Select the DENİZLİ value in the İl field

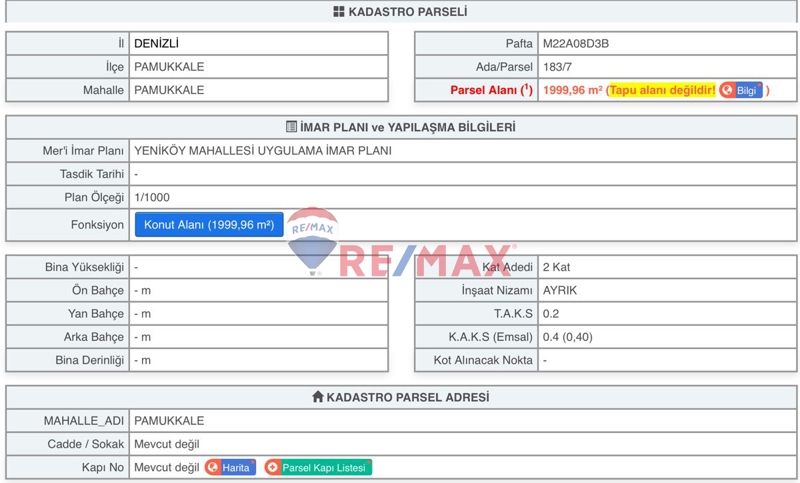point(156,44)
